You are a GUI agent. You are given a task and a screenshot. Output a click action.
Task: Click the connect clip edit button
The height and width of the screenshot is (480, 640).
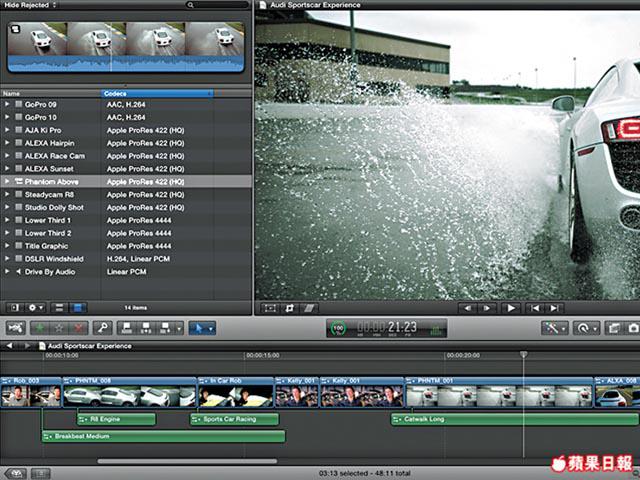point(127,328)
